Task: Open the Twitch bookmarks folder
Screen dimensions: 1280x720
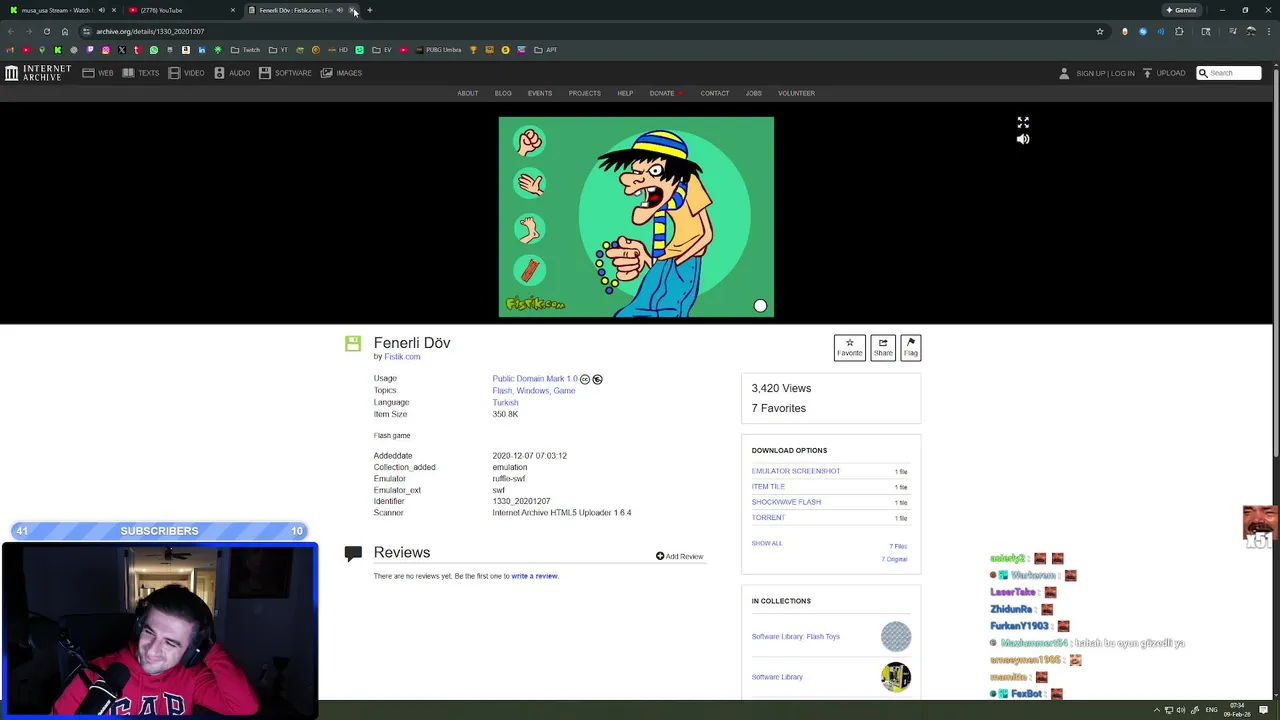Action: pyautogui.click(x=245, y=50)
